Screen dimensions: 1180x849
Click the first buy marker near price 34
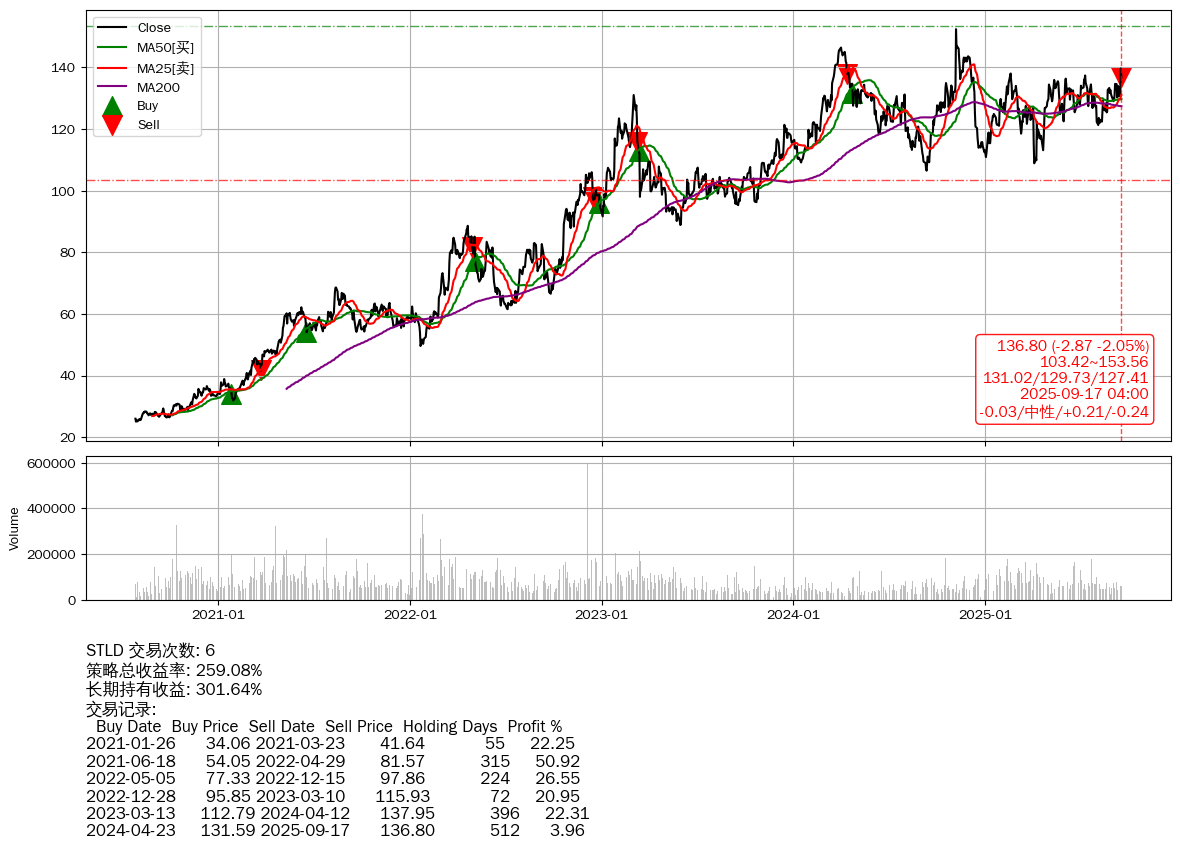(231, 394)
